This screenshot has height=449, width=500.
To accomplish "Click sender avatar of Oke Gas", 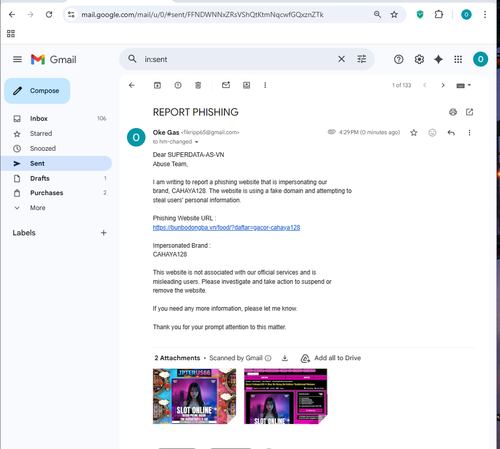I will pyautogui.click(x=136, y=137).
